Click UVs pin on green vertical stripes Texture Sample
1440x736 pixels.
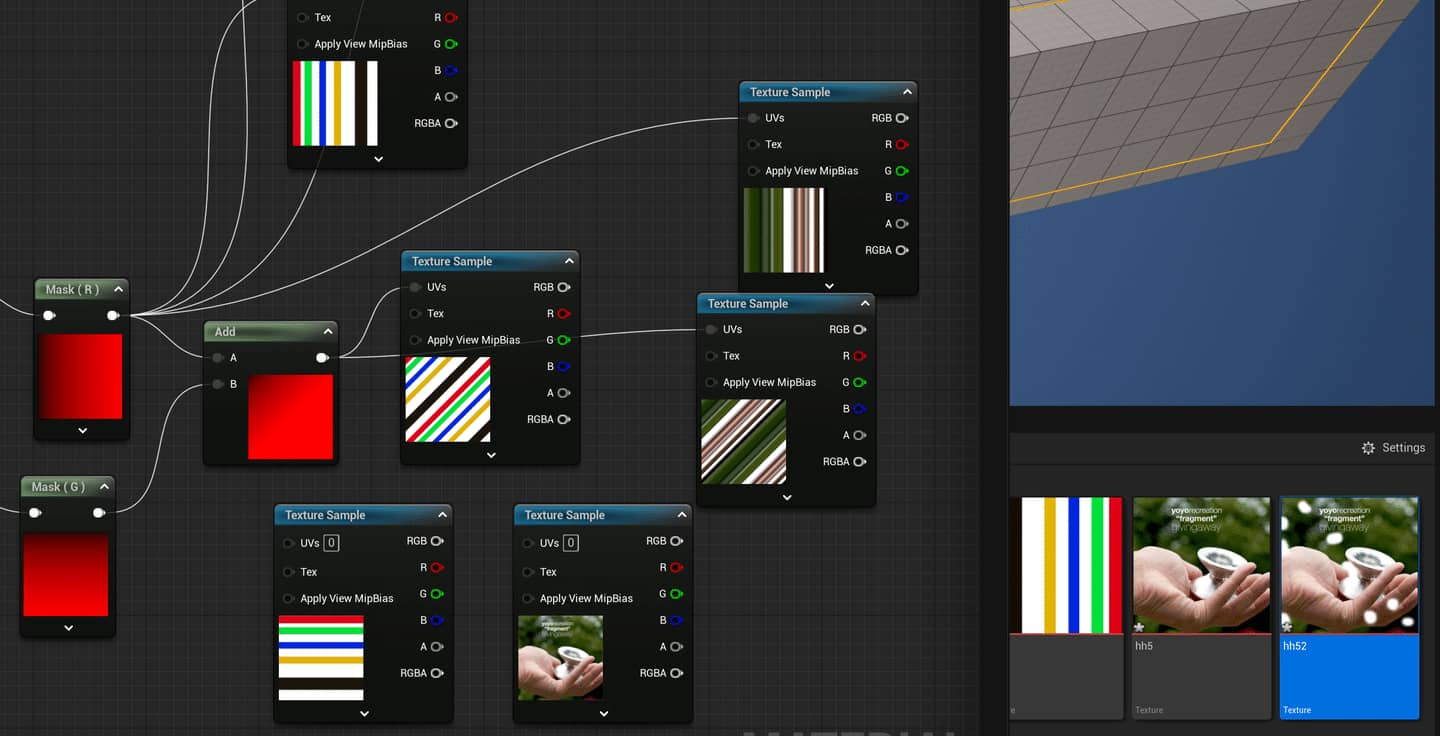tap(753, 118)
